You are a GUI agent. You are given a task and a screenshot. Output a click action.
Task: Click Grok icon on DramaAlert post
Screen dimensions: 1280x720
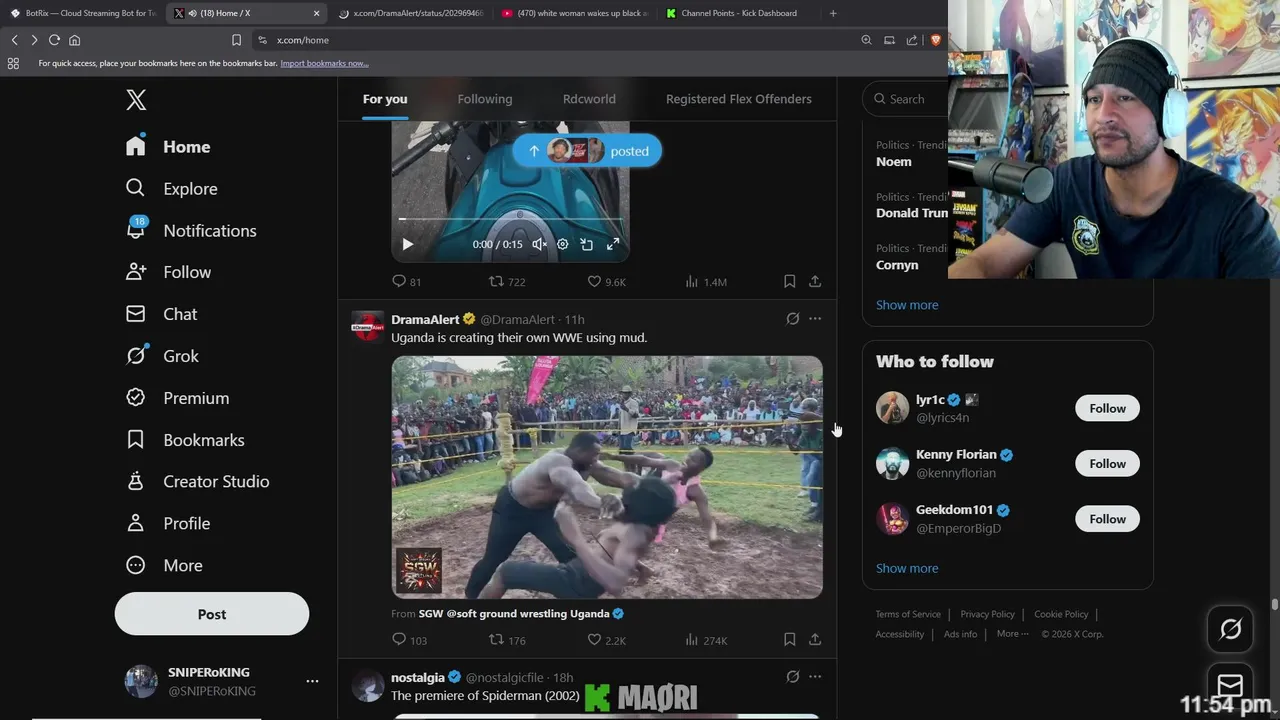pos(792,319)
